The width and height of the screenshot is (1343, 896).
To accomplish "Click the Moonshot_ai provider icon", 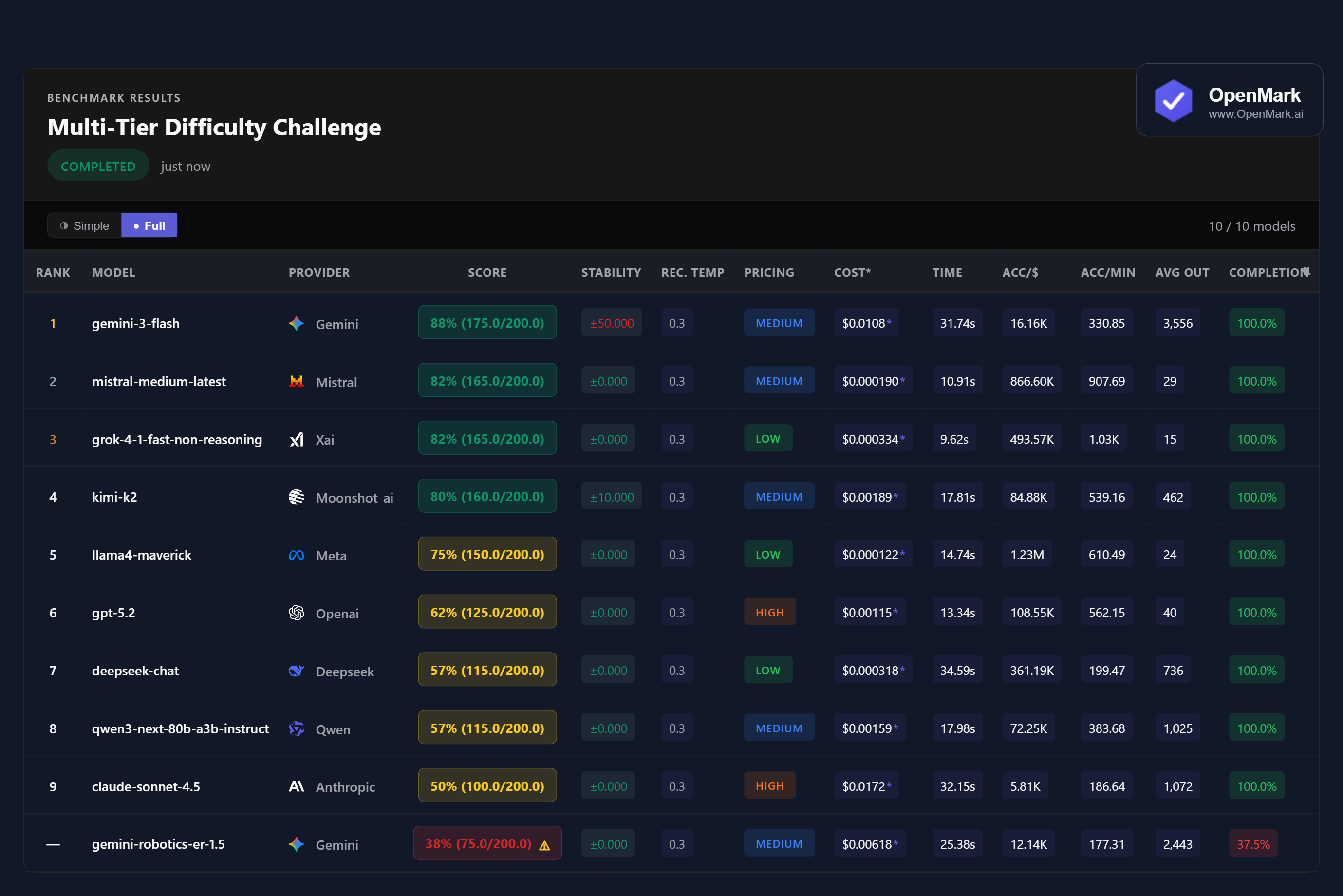I will tap(297, 497).
